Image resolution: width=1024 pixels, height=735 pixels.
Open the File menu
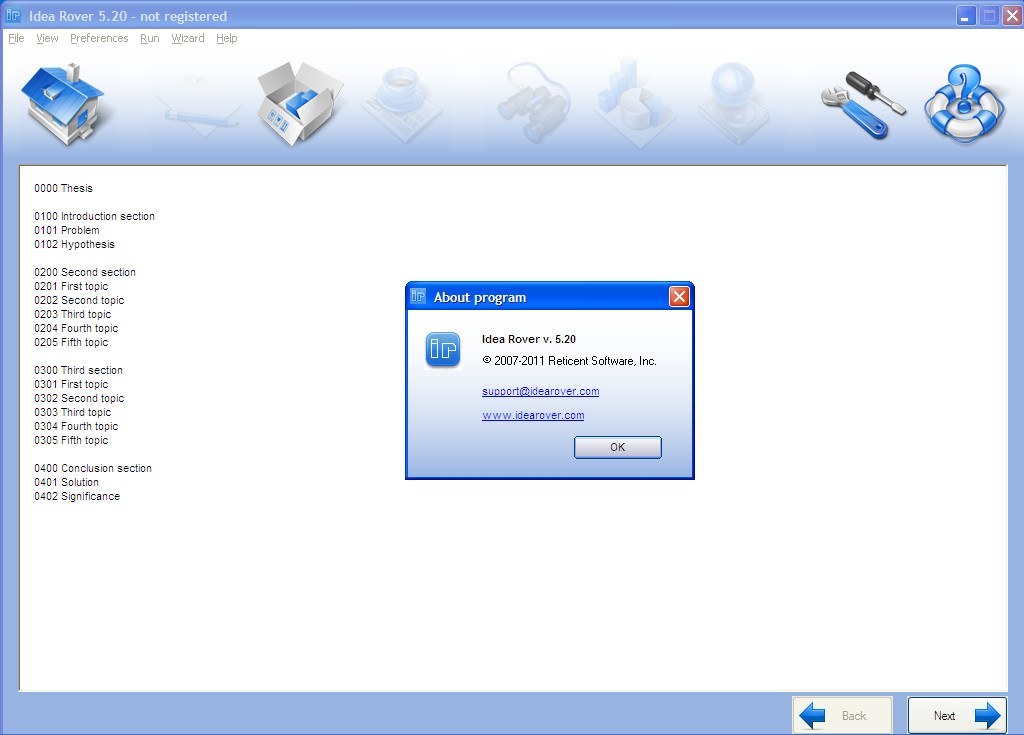(x=16, y=38)
